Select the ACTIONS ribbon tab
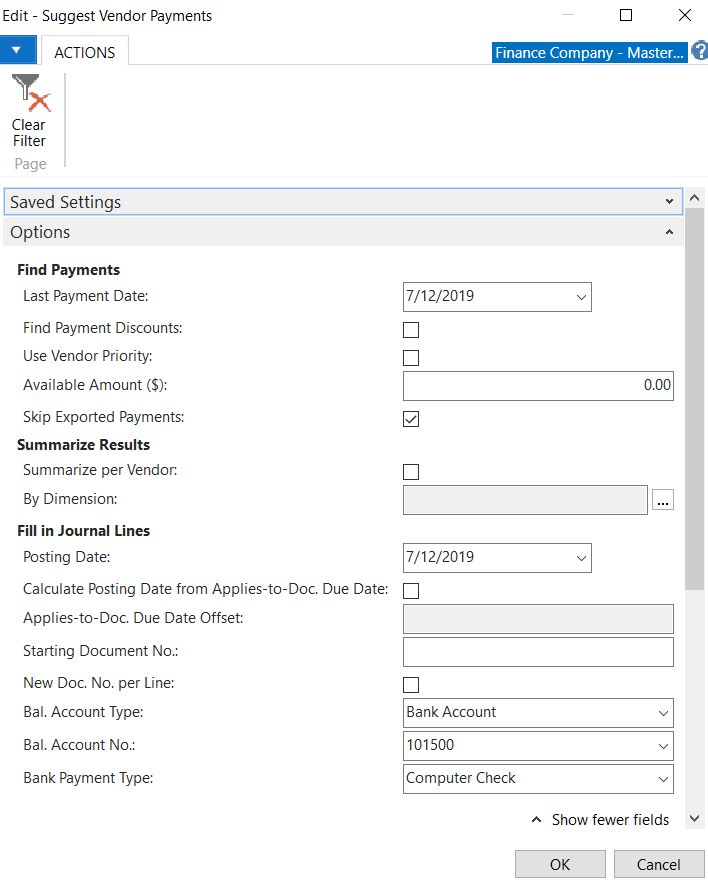Viewport: 708px width, 883px height. coord(84,52)
